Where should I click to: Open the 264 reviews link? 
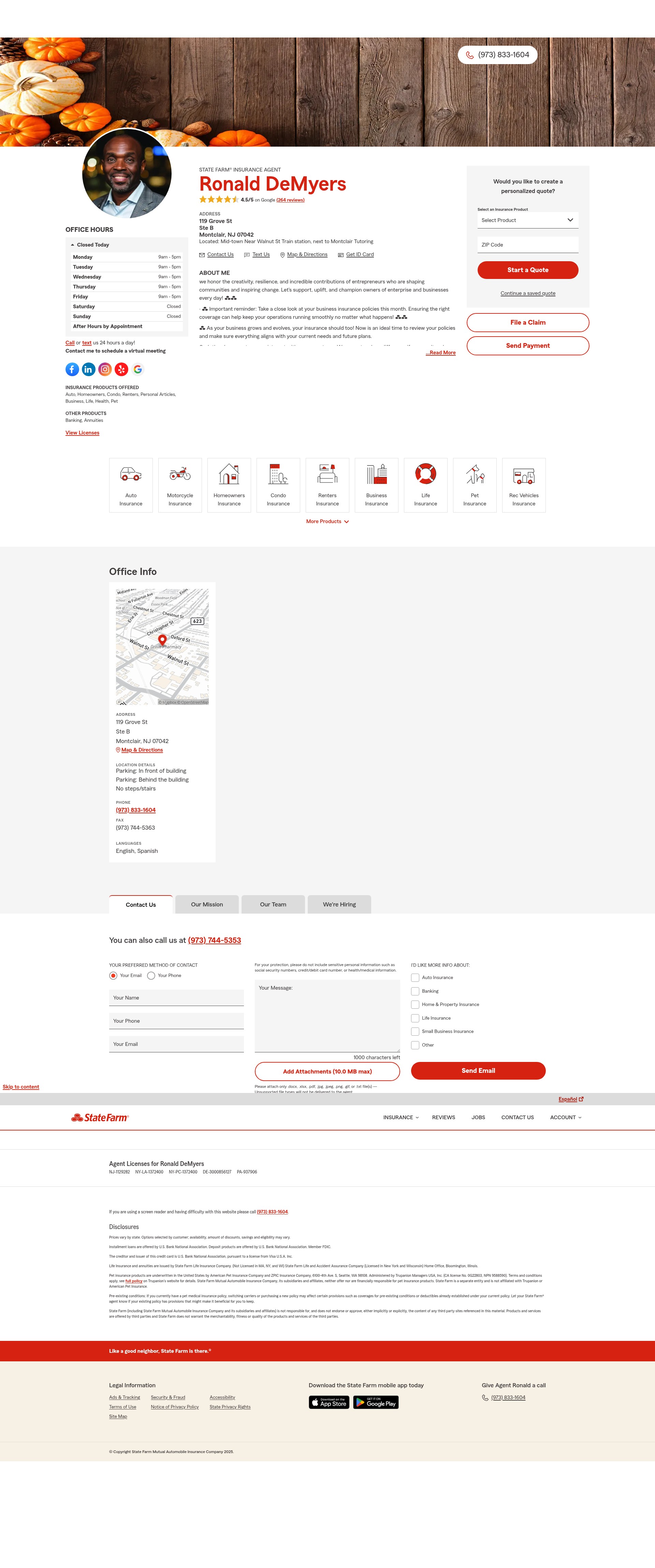[290, 199]
